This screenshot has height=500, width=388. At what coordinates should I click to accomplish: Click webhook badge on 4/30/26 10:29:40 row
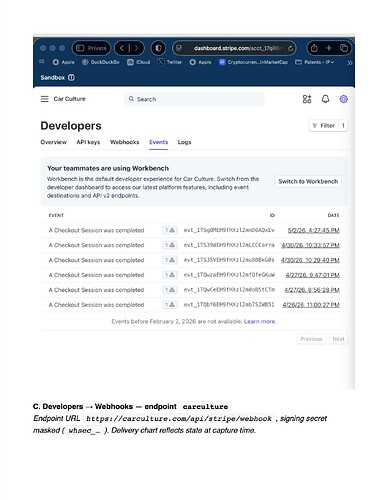pyautogui.click(x=170, y=260)
